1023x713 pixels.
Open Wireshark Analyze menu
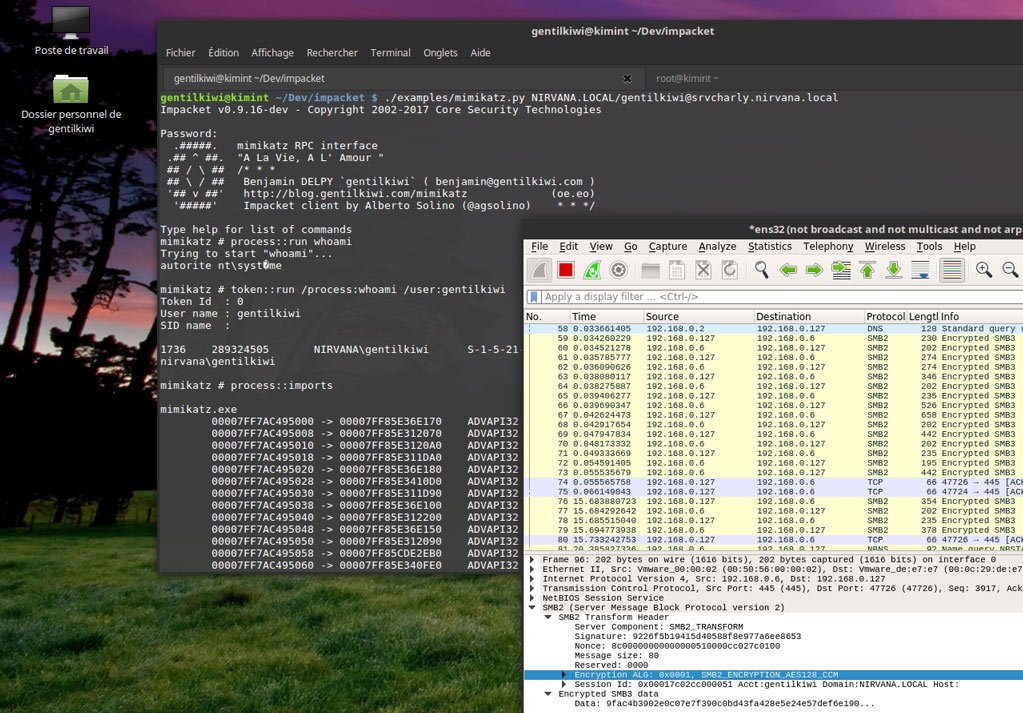[717, 247]
